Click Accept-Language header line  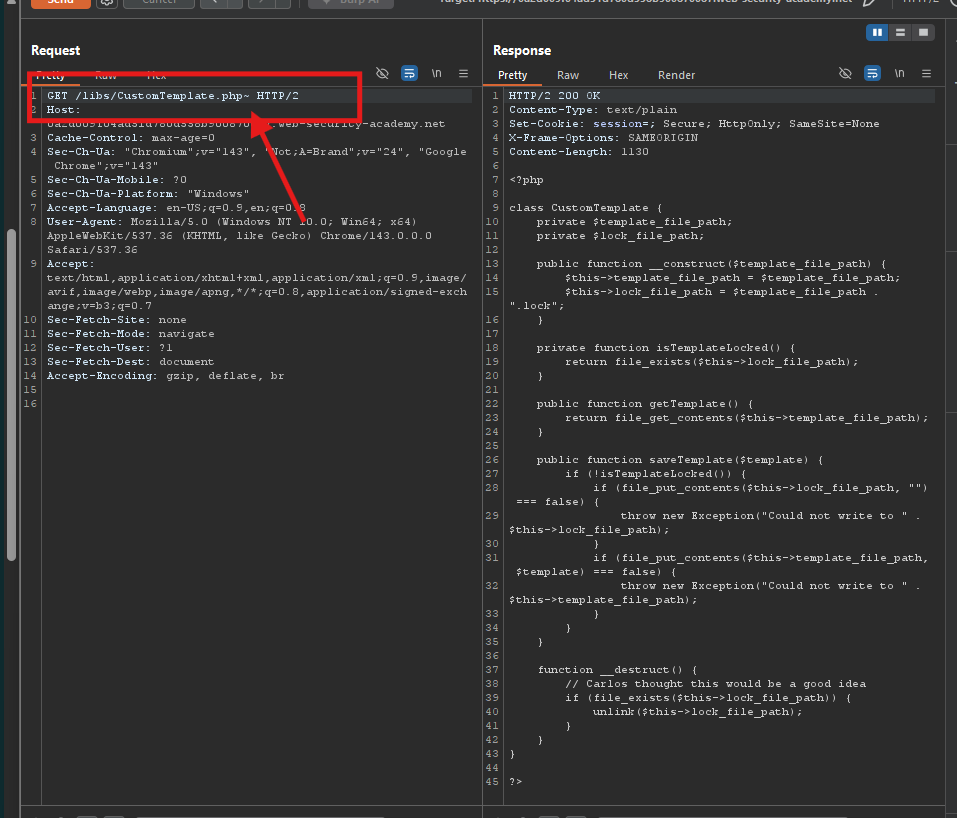(176, 208)
